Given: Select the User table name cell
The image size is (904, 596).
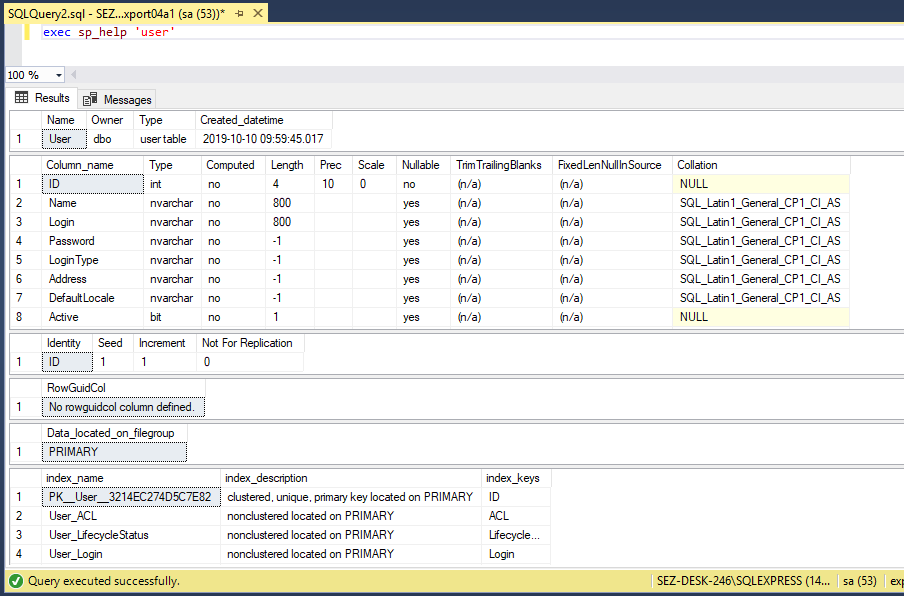Looking at the screenshot, I should tap(60, 139).
